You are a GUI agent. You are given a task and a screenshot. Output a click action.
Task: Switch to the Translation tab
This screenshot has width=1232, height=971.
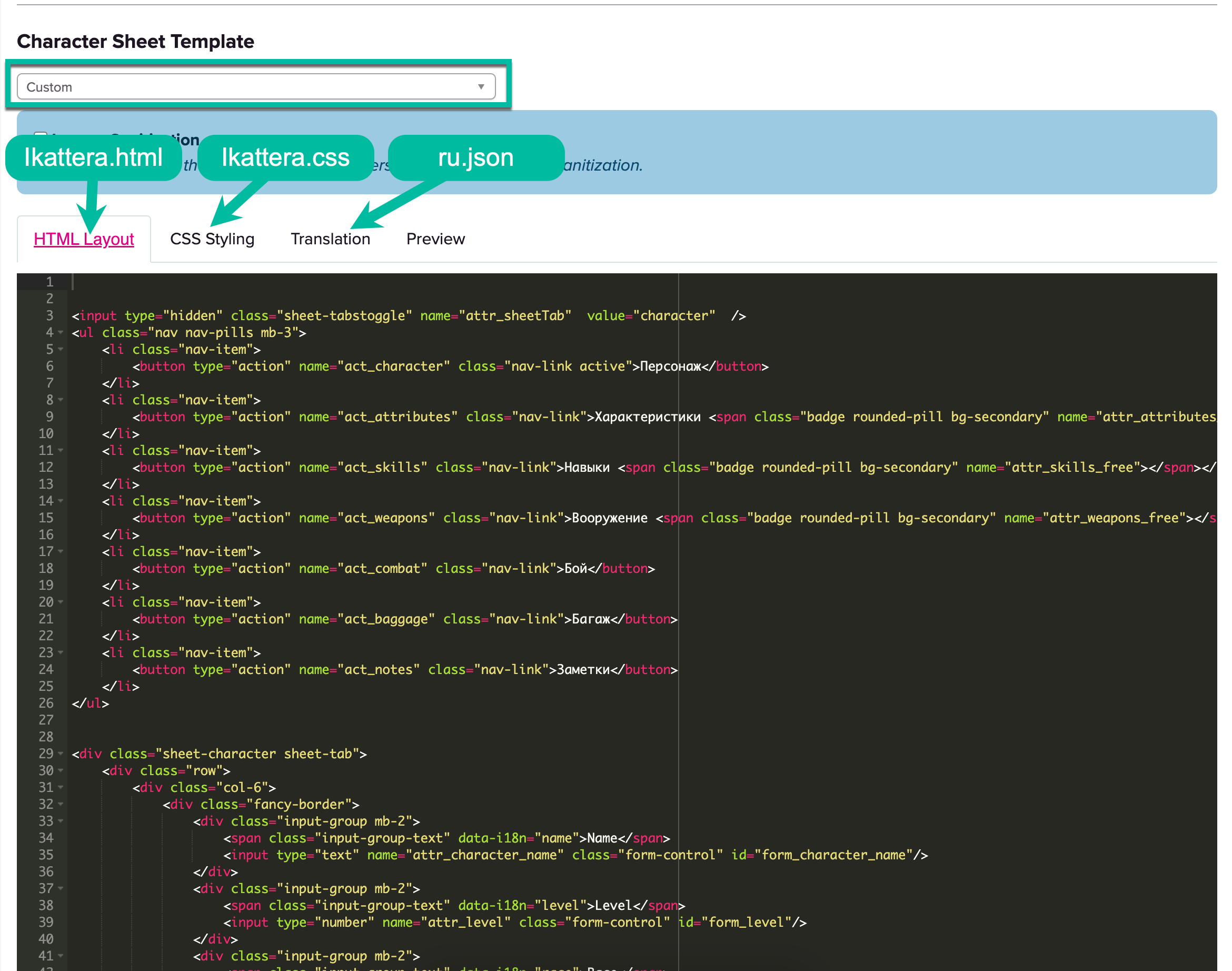(330, 239)
